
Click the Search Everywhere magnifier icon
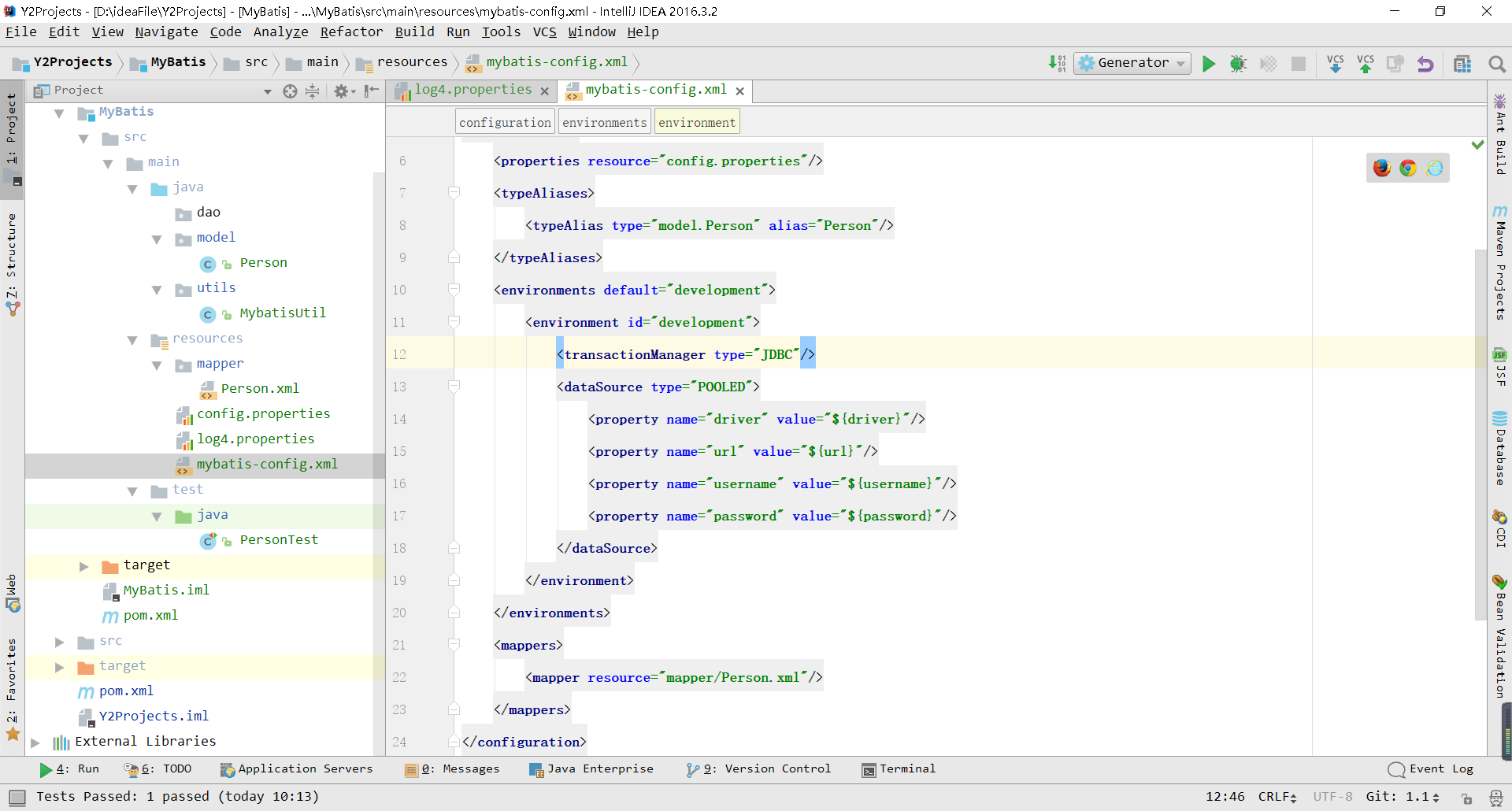1497,64
